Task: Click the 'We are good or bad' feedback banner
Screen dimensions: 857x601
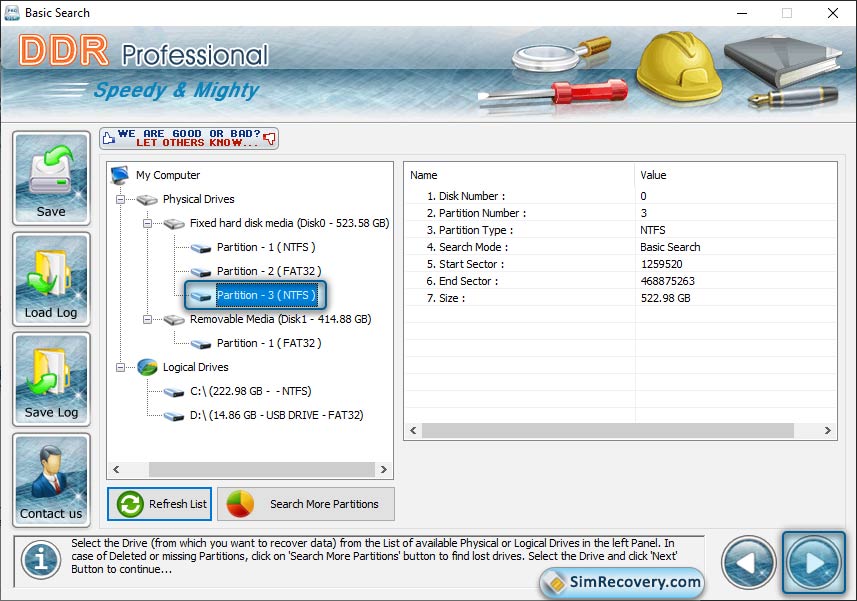Action: [x=189, y=138]
